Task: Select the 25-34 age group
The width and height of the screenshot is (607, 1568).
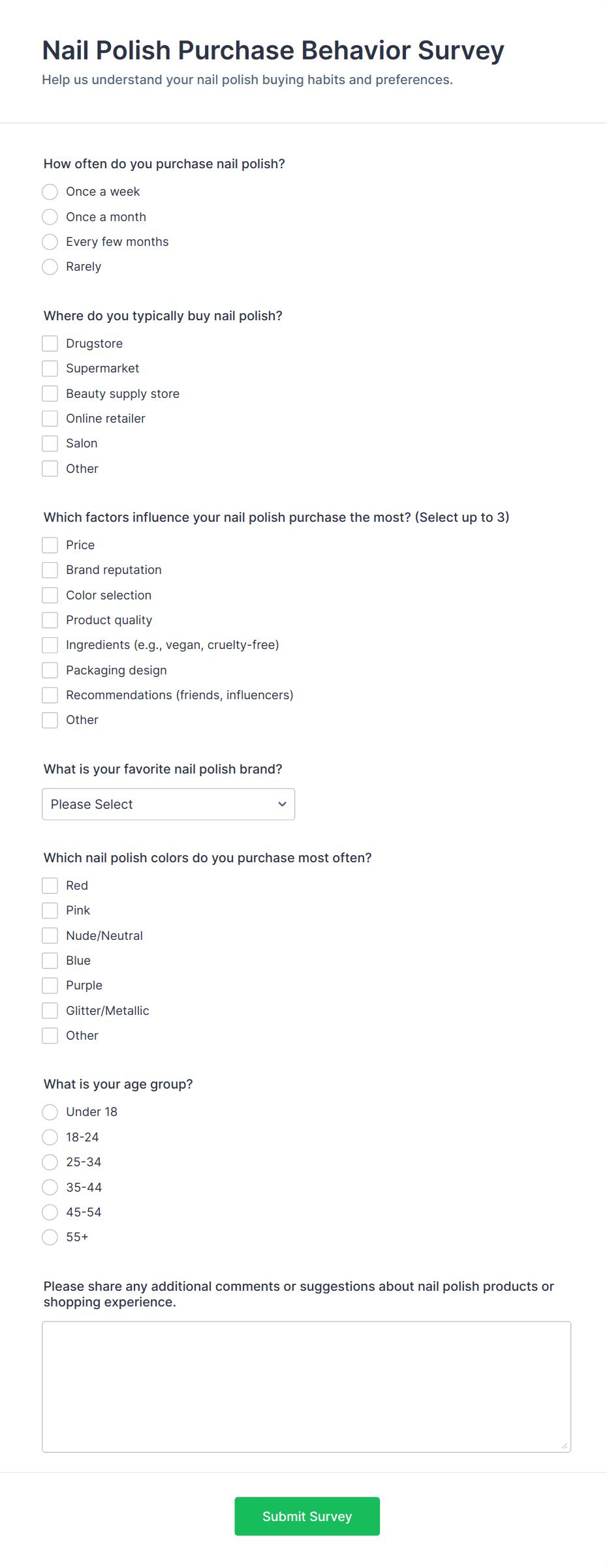Action: click(50, 1162)
